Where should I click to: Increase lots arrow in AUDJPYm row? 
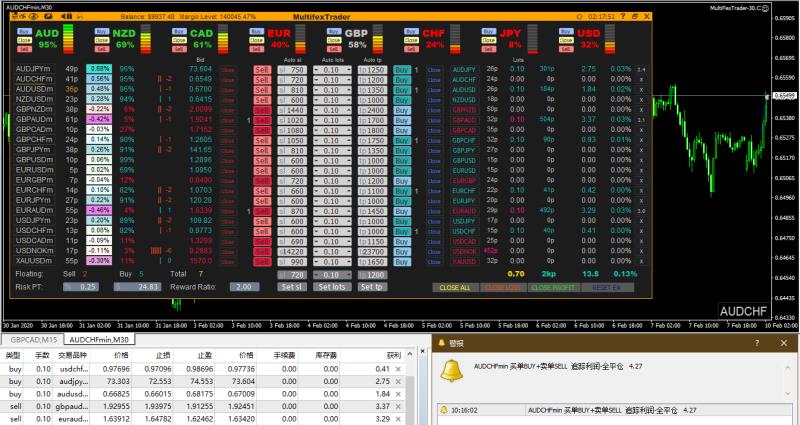coord(348,70)
